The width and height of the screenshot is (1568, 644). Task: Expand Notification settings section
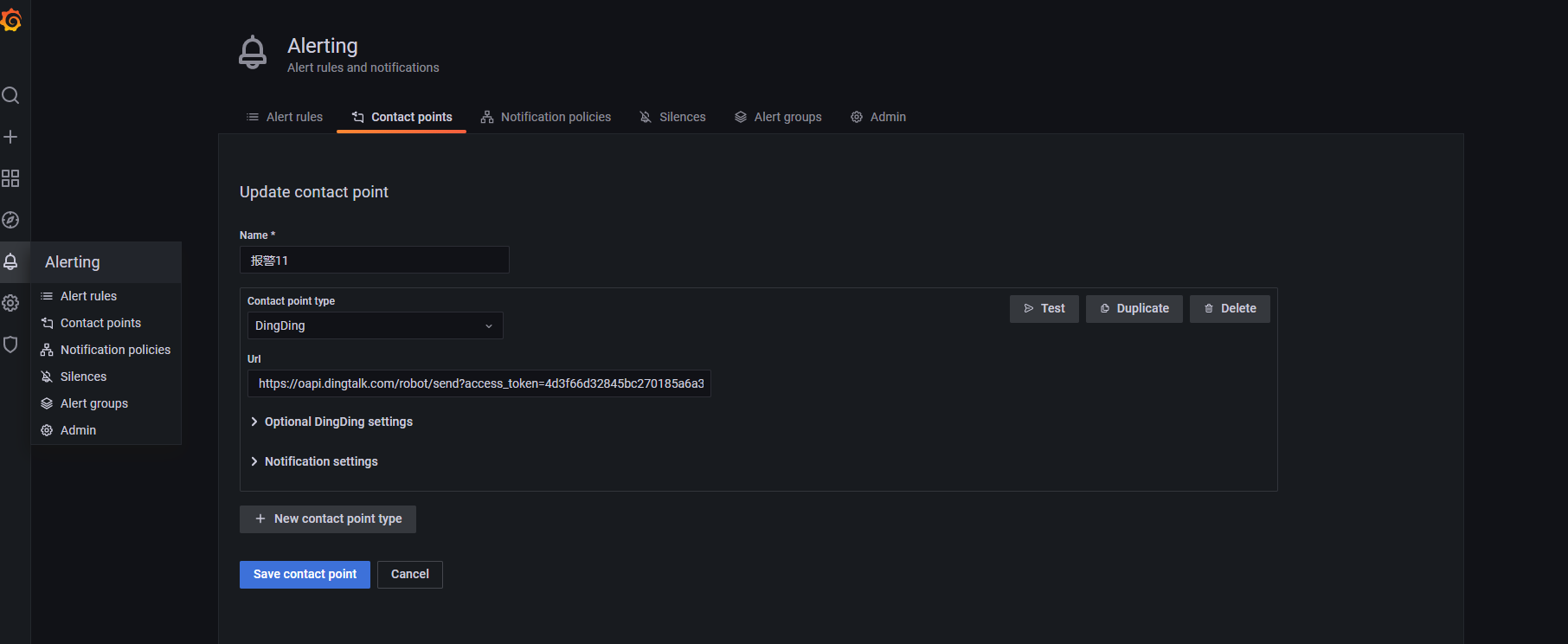click(x=314, y=461)
